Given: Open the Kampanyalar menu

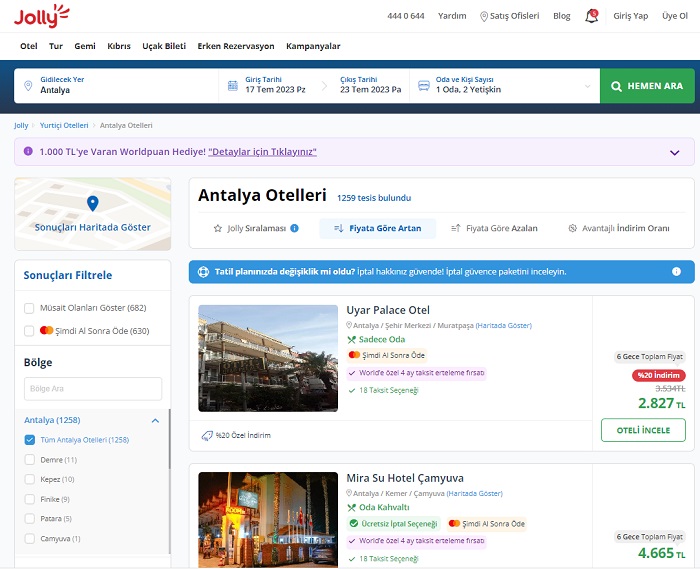Looking at the screenshot, I should pos(313,46).
